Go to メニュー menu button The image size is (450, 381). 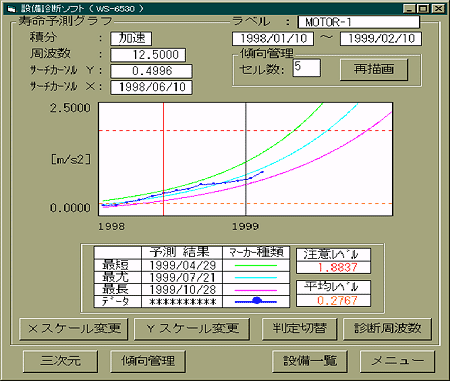[x=397, y=361]
